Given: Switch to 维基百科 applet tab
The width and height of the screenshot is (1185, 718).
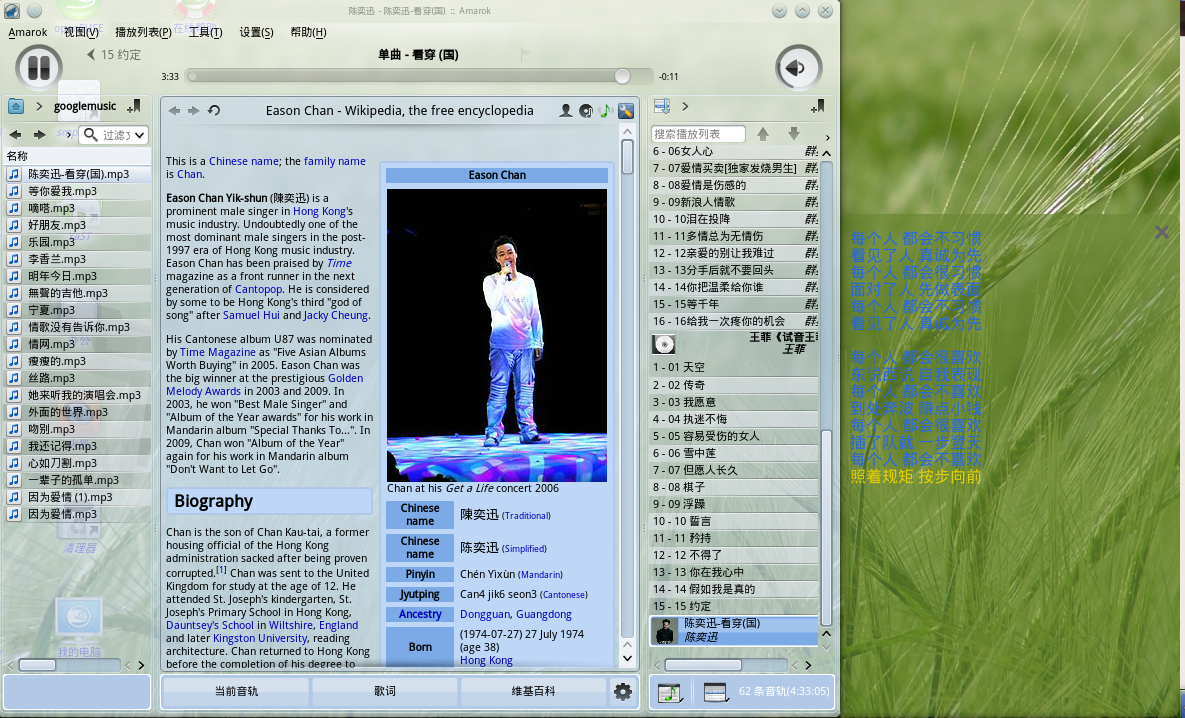Looking at the screenshot, I should 533,691.
